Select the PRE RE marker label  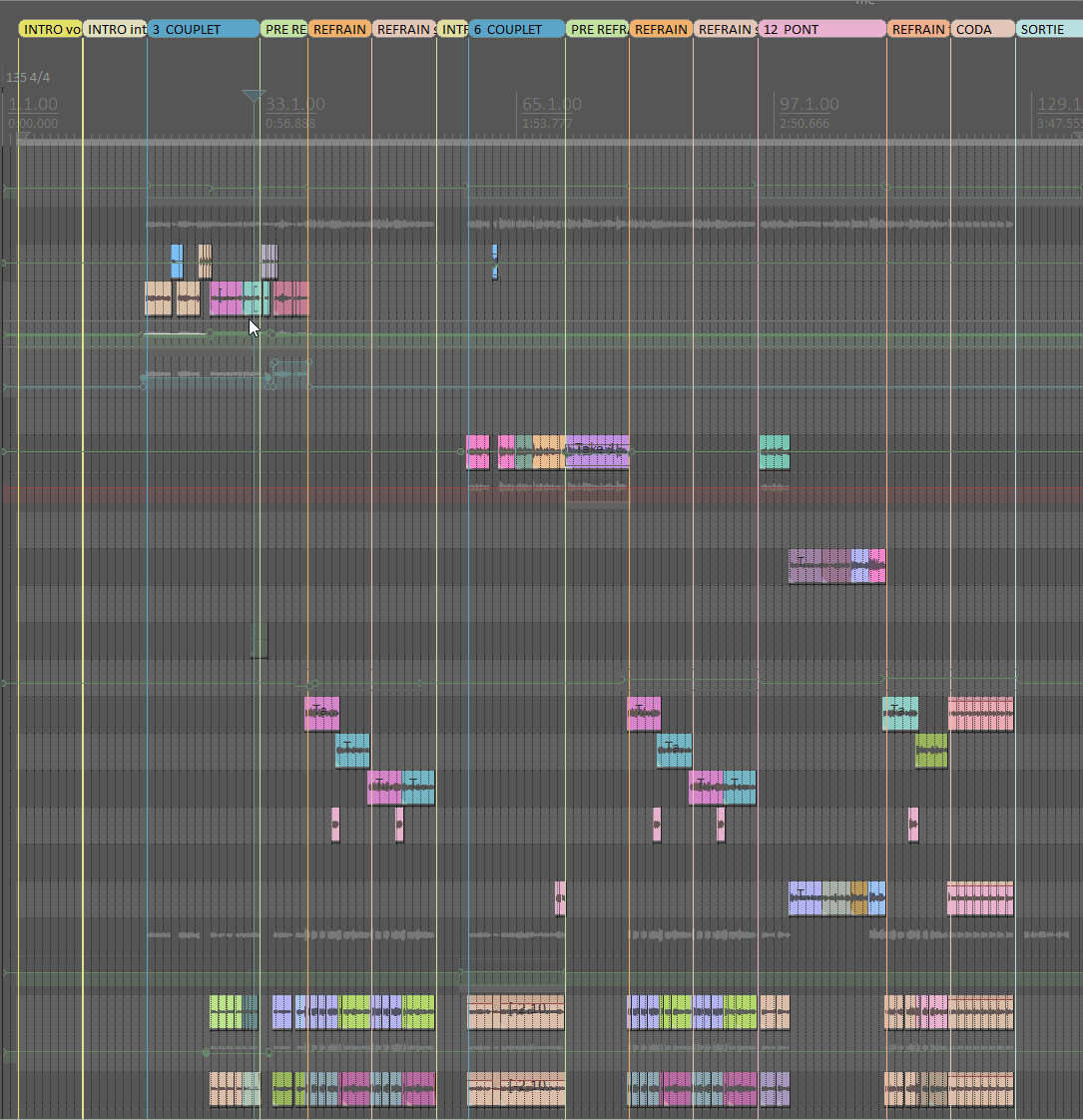tap(283, 29)
